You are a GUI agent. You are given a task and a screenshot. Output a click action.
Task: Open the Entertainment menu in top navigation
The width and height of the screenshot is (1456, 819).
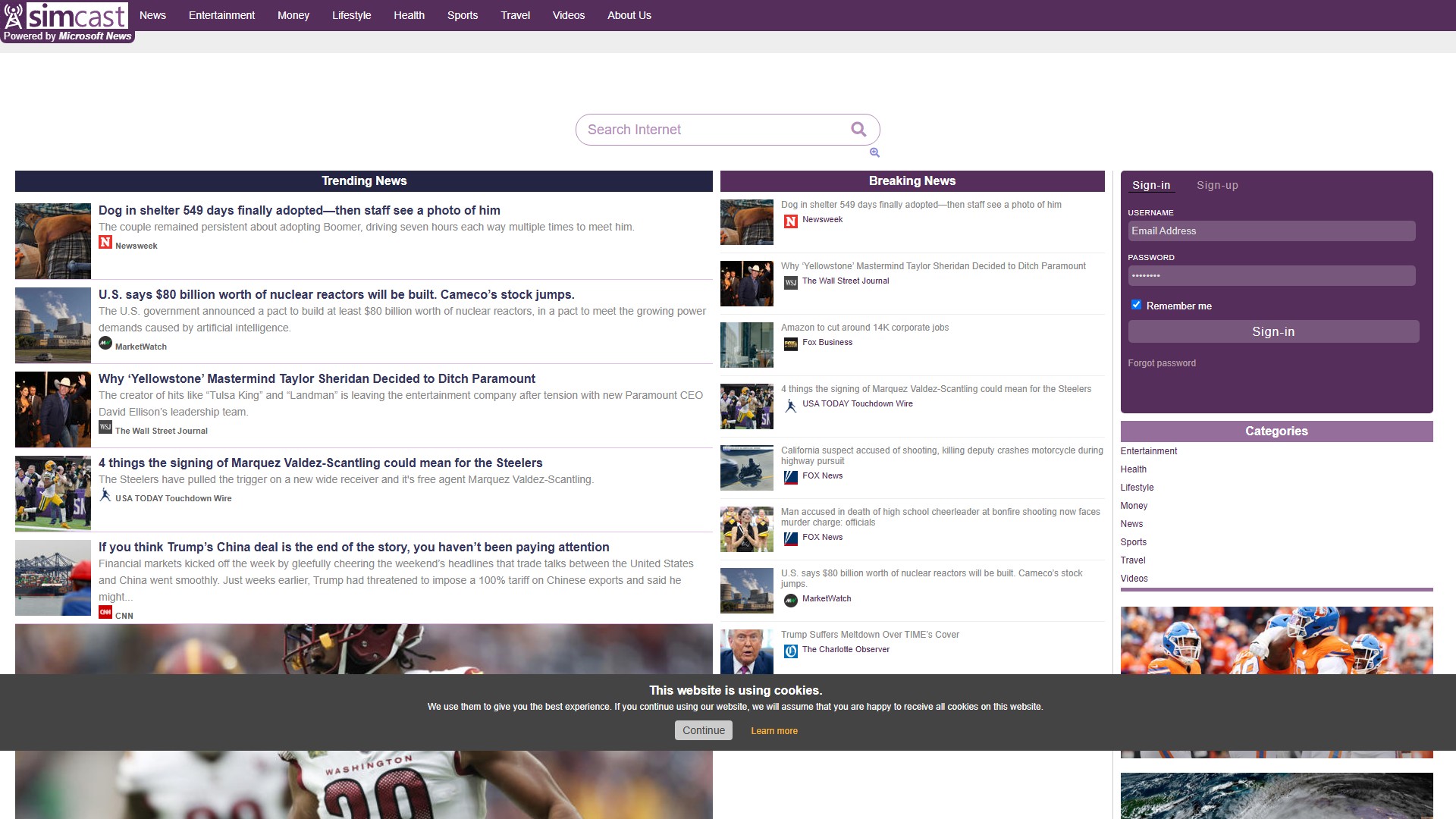(x=221, y=15)
